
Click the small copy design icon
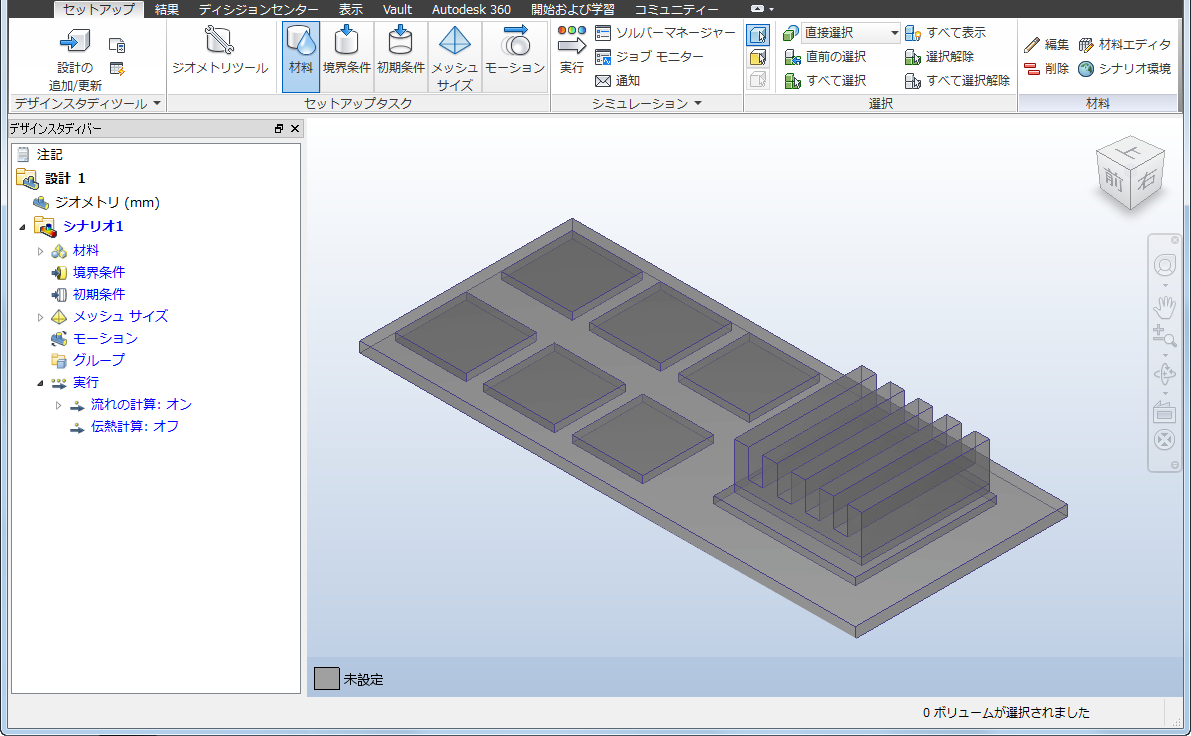tap(117, 46)
